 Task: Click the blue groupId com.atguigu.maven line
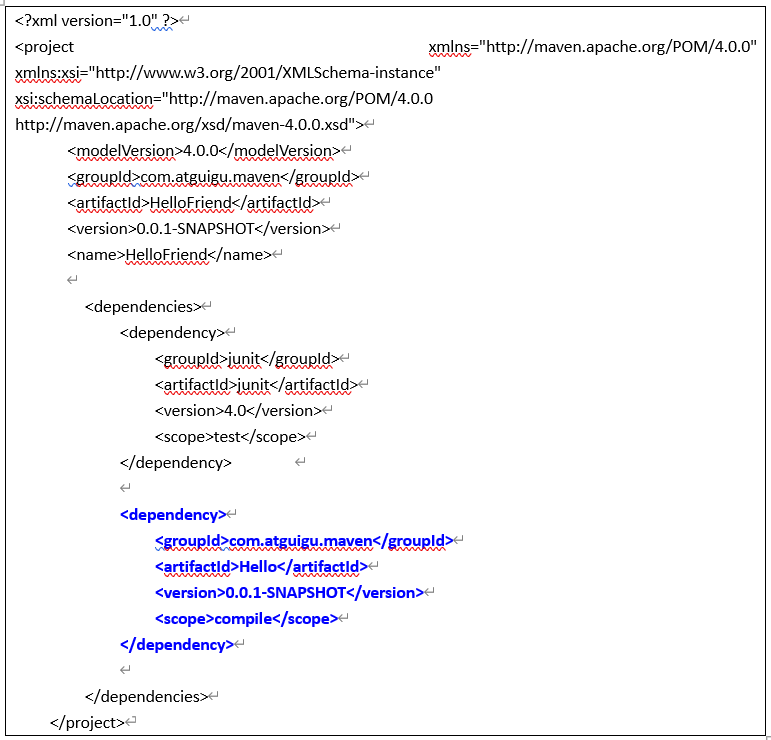click(x=304, y=541)
